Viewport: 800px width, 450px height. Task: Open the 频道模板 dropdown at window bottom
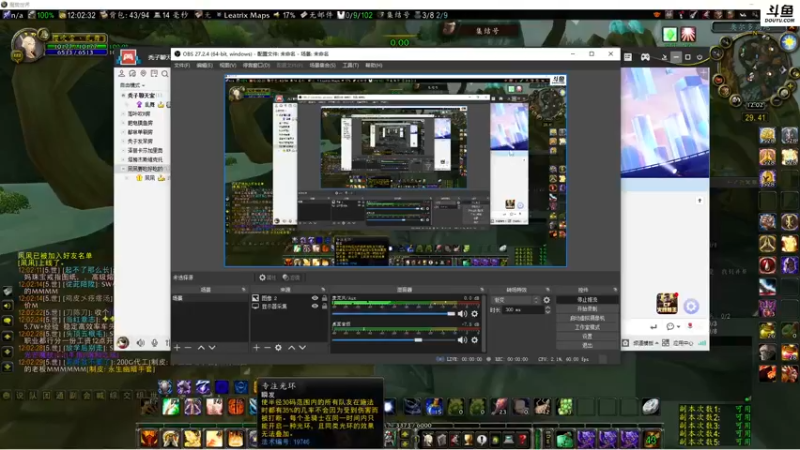pos(645,343)
